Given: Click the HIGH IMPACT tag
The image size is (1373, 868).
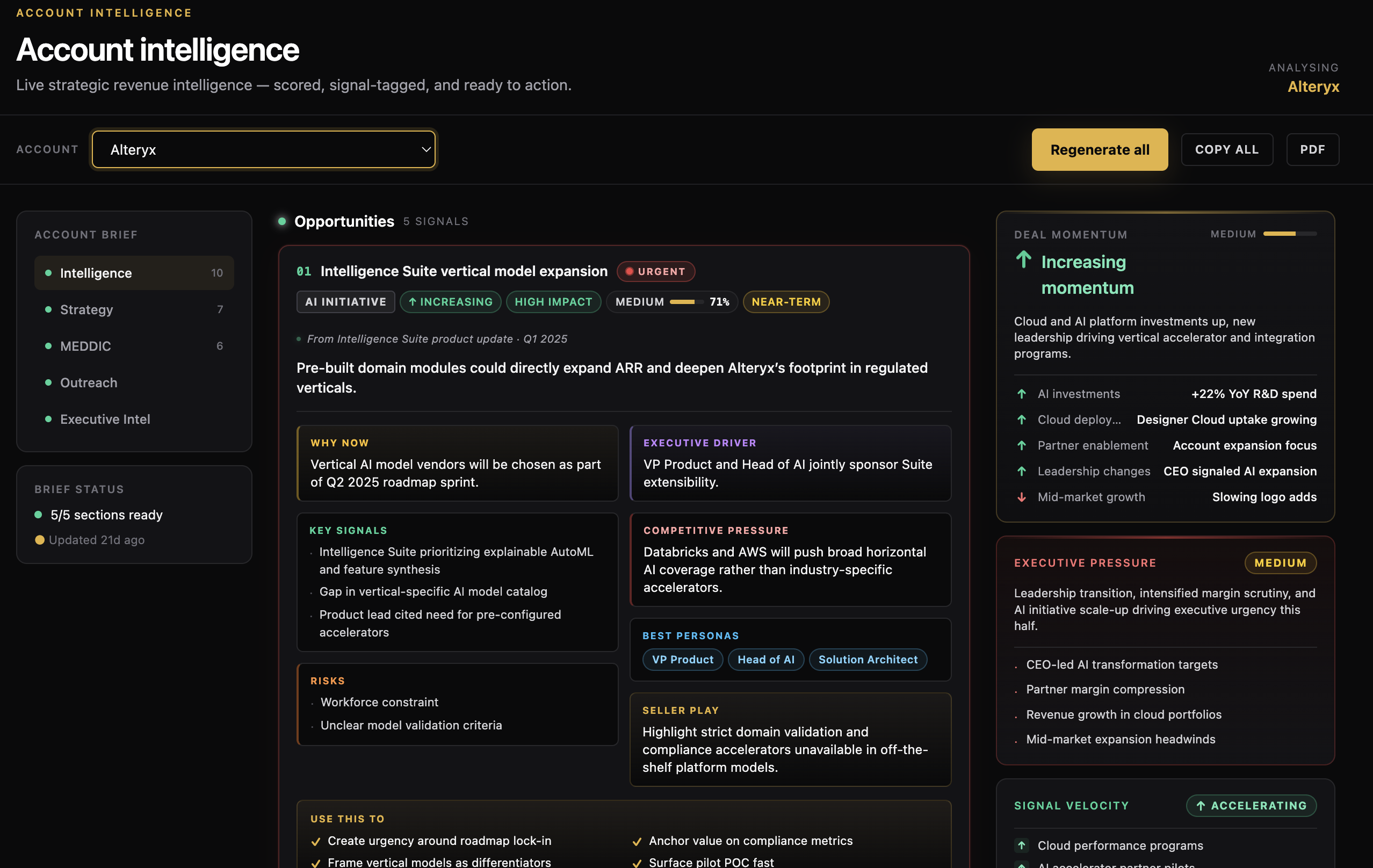Looking at the screenshot, I should pyautogui.click(x=553, y=302).
